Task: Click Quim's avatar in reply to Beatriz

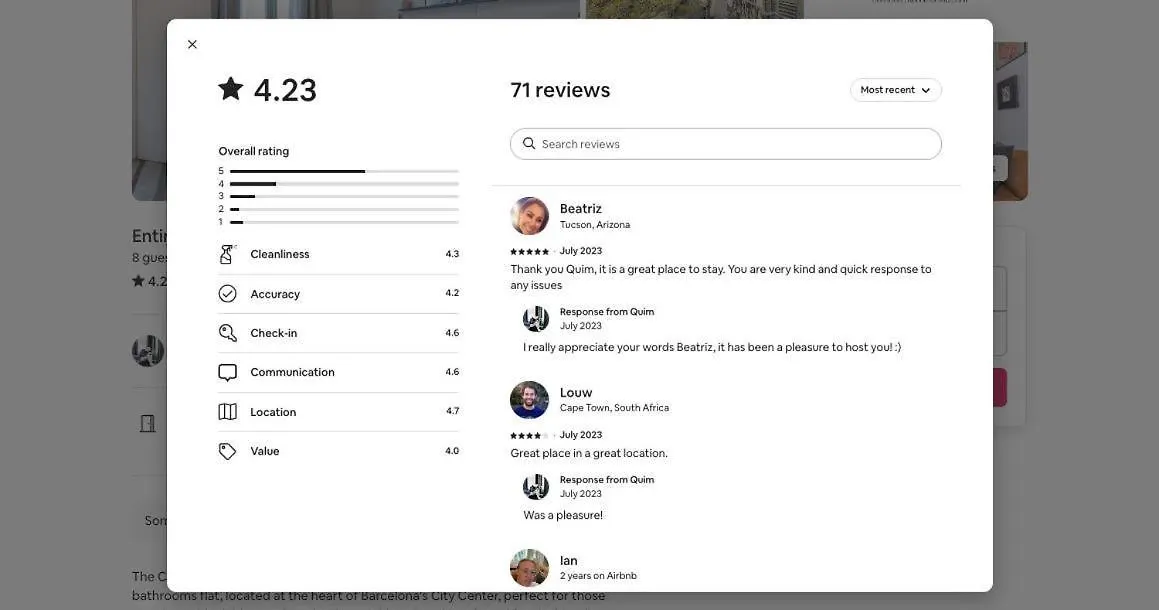Action: tap(536, 319)
